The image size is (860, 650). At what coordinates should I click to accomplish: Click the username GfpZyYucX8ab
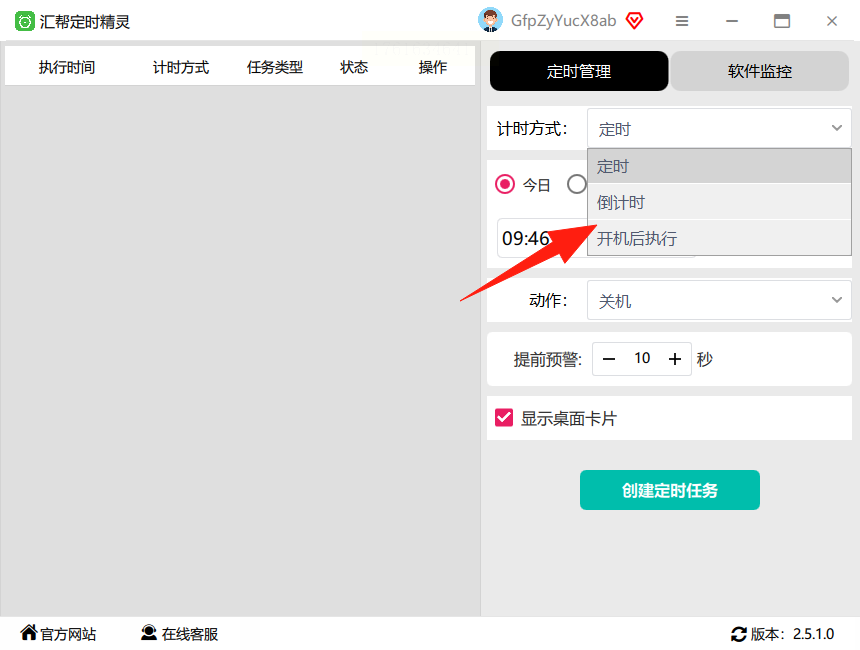pos(563,21)
